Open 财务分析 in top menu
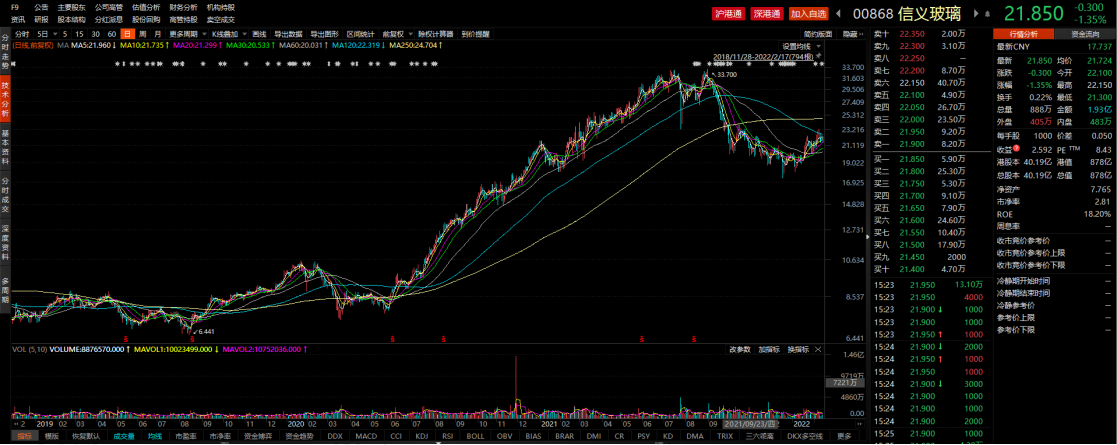1117x445 pixels. click(183, 7)
